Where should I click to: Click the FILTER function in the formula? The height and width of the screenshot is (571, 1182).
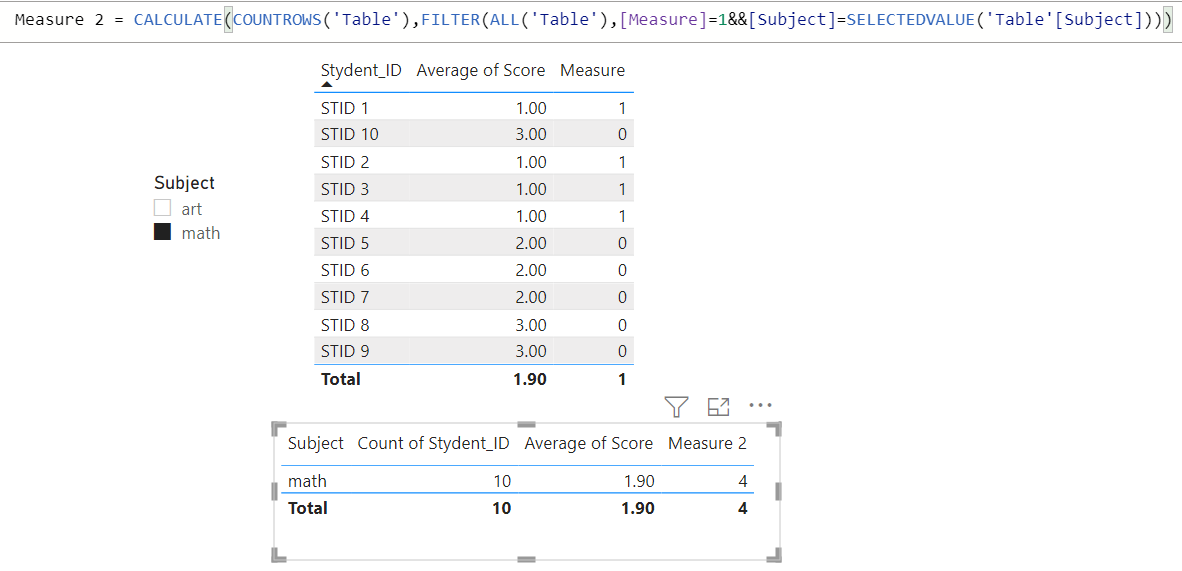pyautogui.click(x=449, y=20)
